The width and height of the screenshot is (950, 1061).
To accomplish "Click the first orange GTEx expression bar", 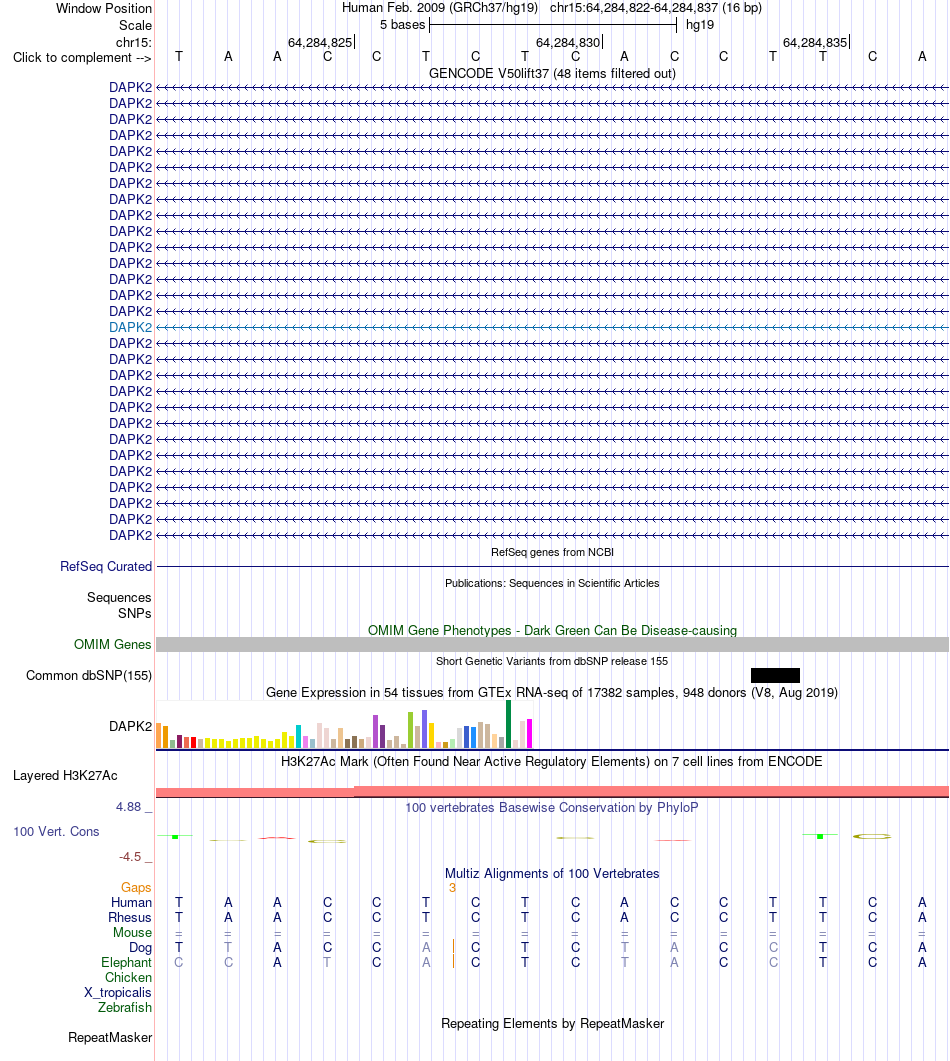I will [x=159, y=736].
